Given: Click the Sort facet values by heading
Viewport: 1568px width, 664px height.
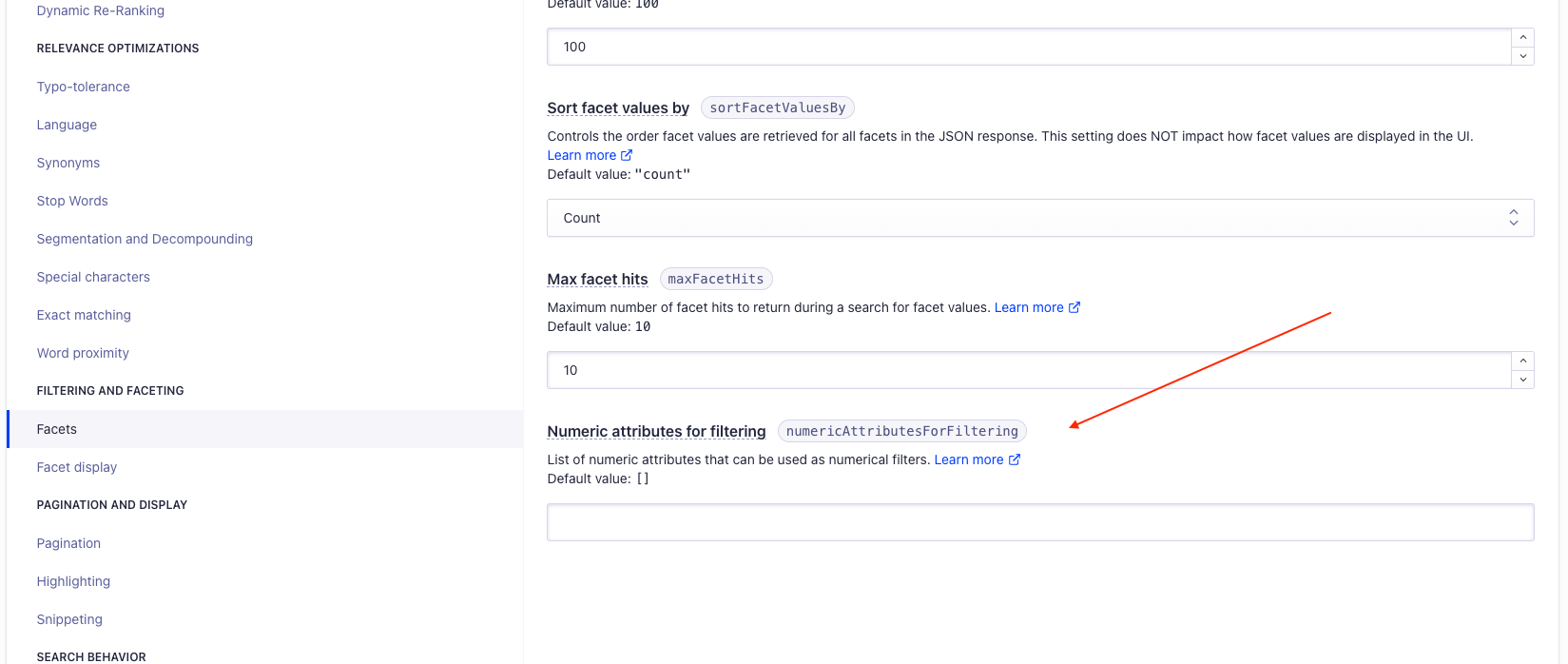Looking at the screenshot, I should (x=618, y=107).
